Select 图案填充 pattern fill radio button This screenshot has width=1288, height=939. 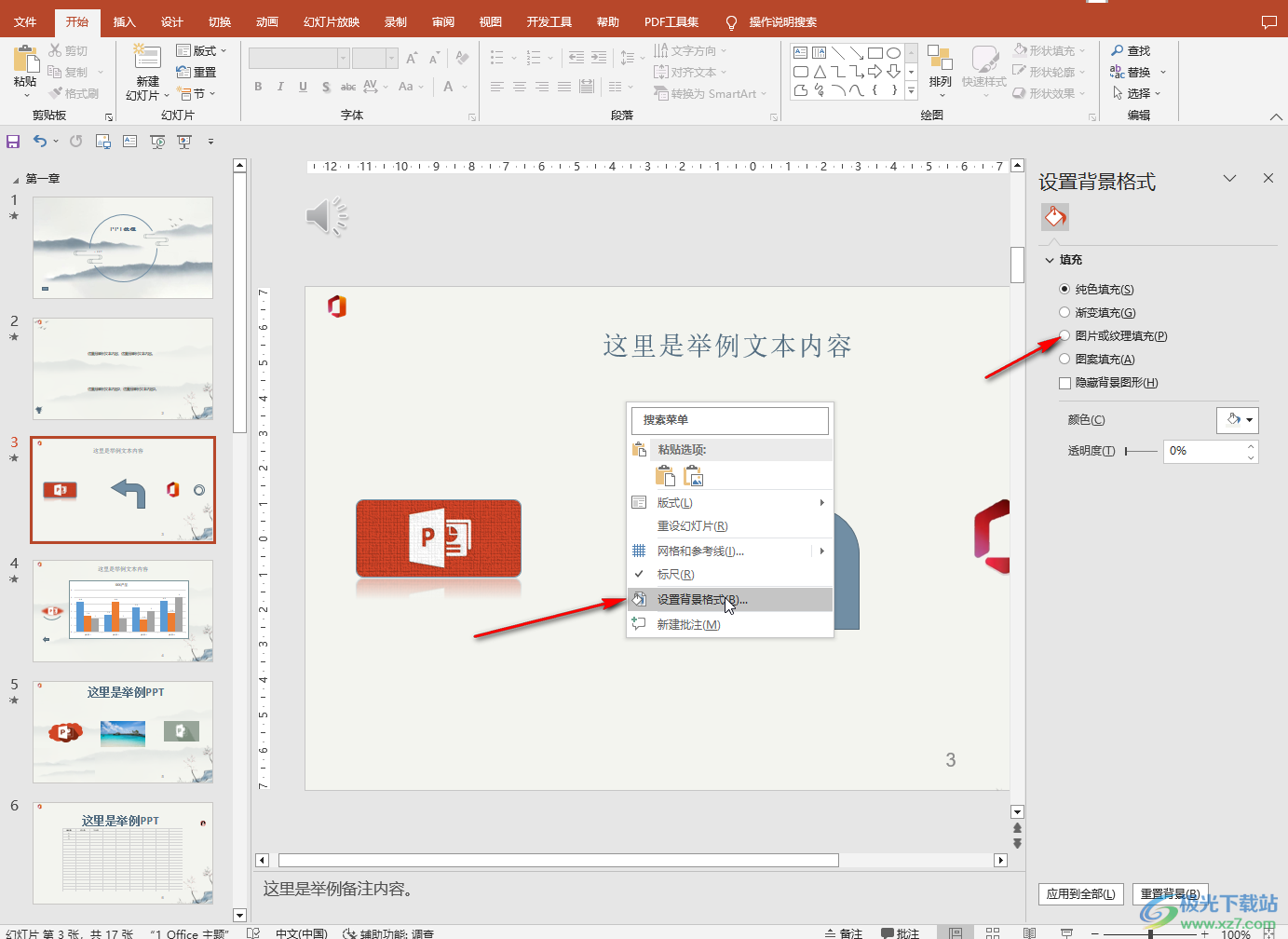(1064, 359)
